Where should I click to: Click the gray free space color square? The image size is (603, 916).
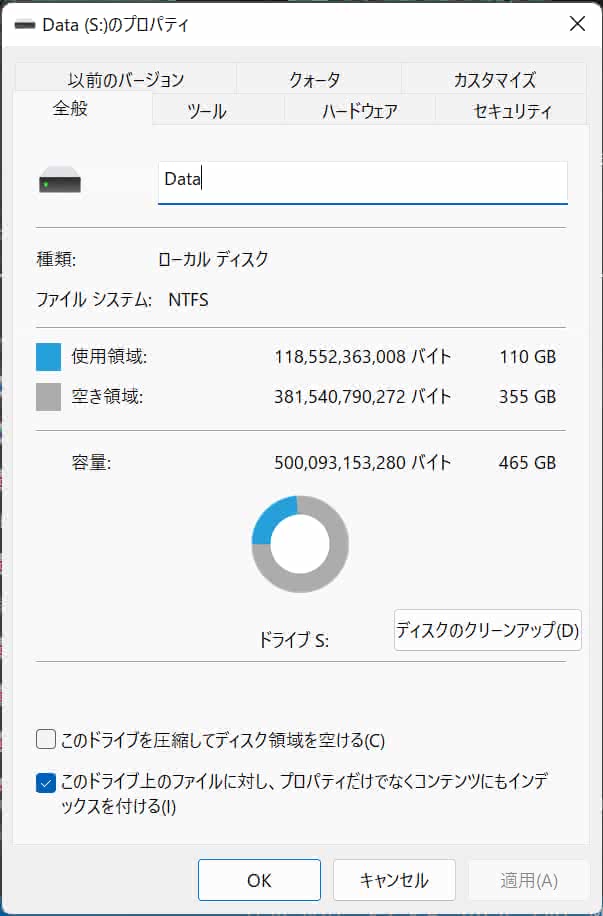coord(49,397)
